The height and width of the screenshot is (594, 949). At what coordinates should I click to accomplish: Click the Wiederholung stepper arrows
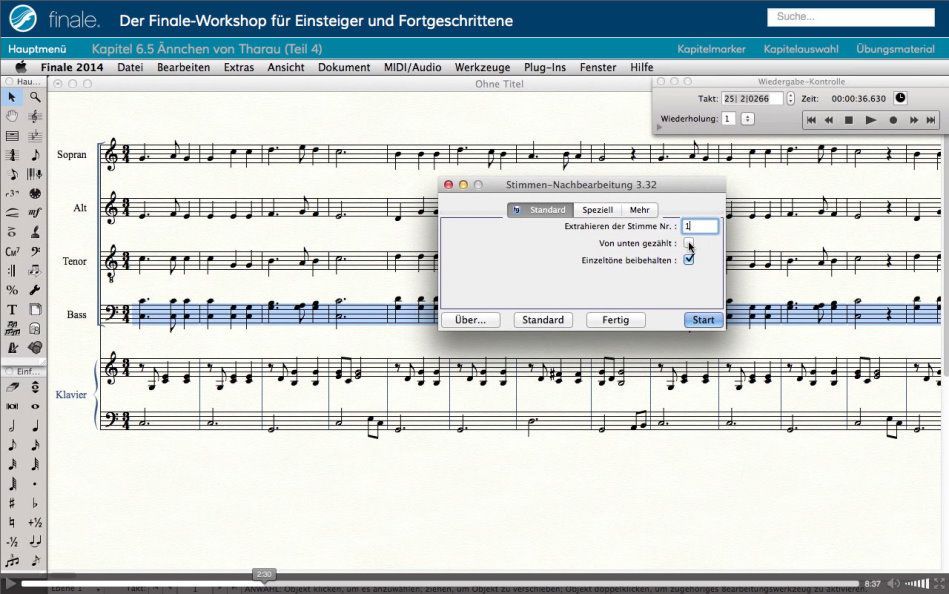(x=747, y=119)
